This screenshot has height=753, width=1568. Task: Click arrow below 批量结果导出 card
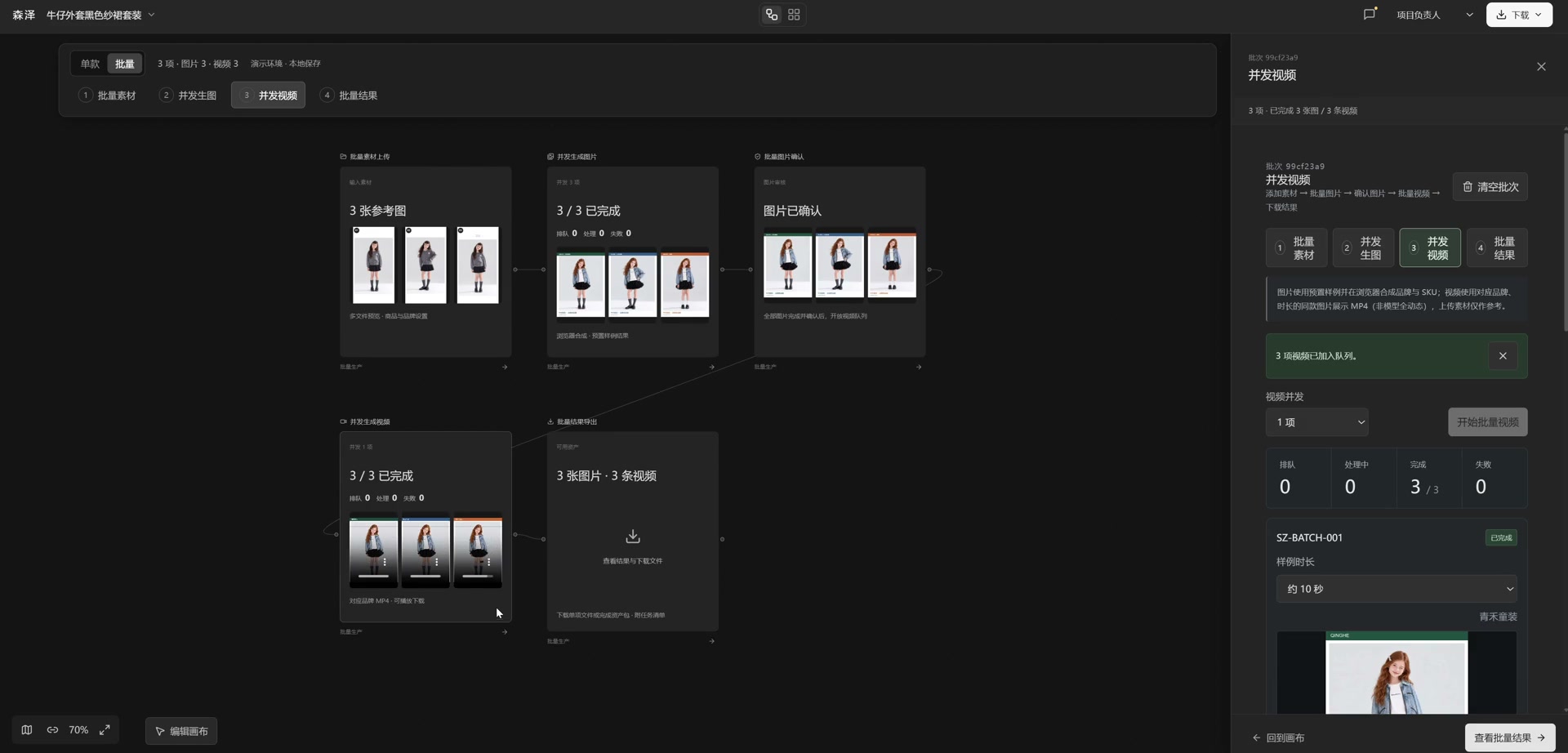(712, 642)
